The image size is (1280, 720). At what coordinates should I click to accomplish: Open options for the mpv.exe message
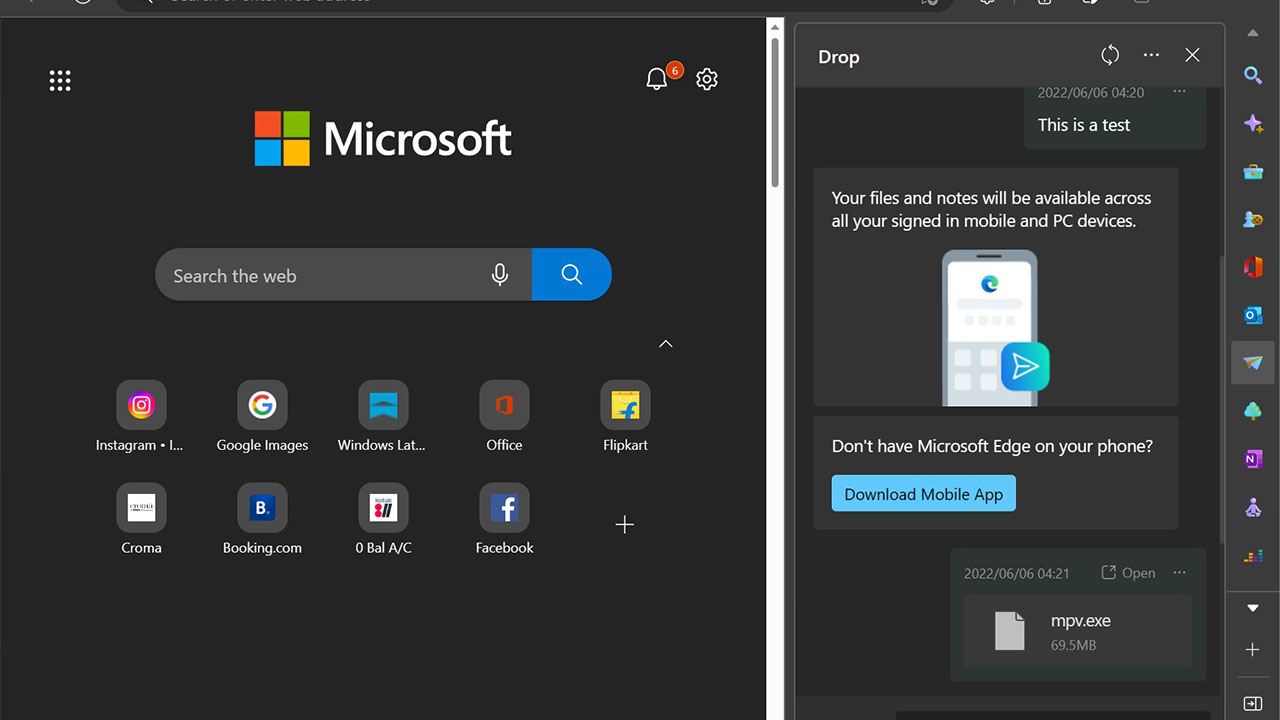tap(1179, 573)
